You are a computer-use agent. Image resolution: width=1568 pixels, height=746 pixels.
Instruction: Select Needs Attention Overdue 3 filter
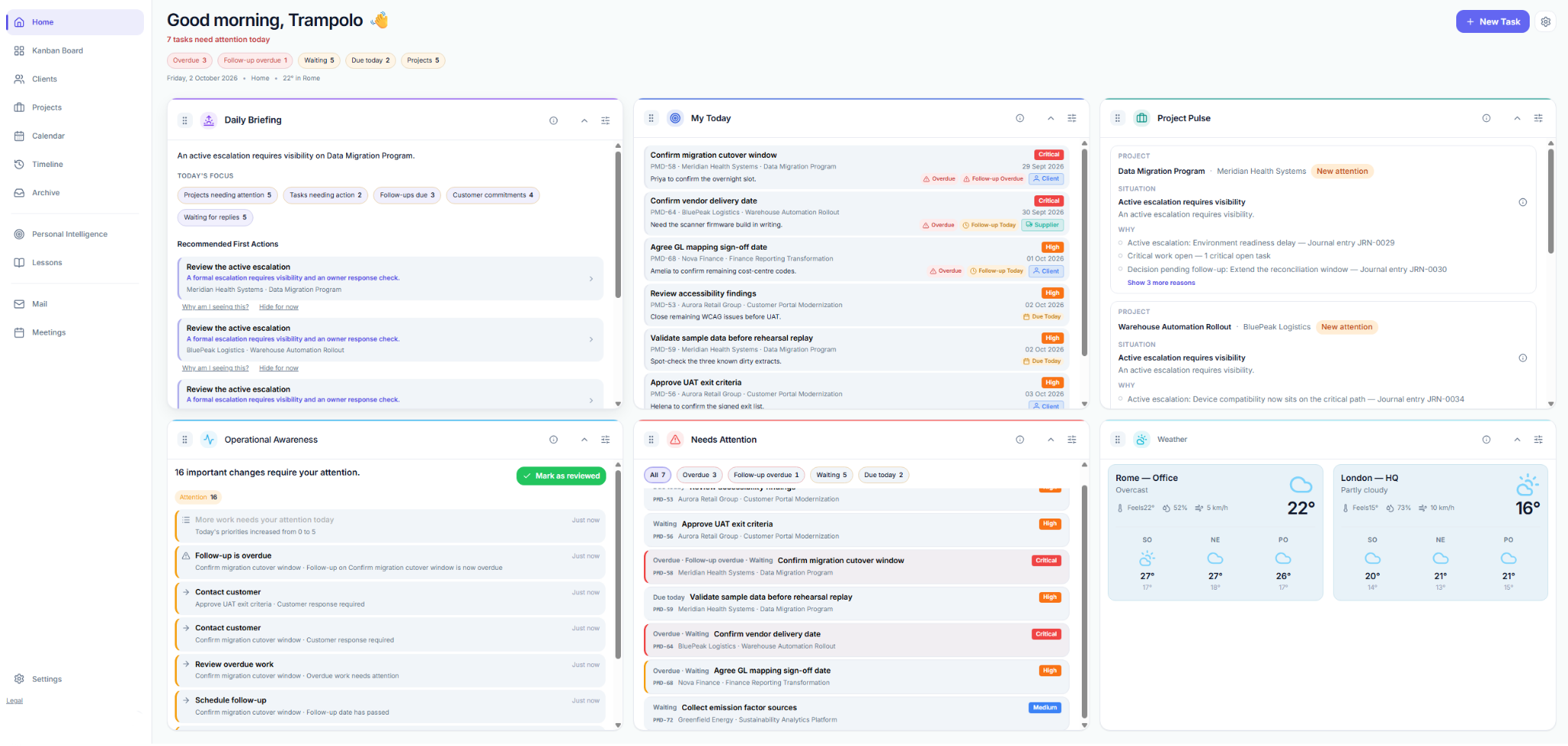pos(699,476)
